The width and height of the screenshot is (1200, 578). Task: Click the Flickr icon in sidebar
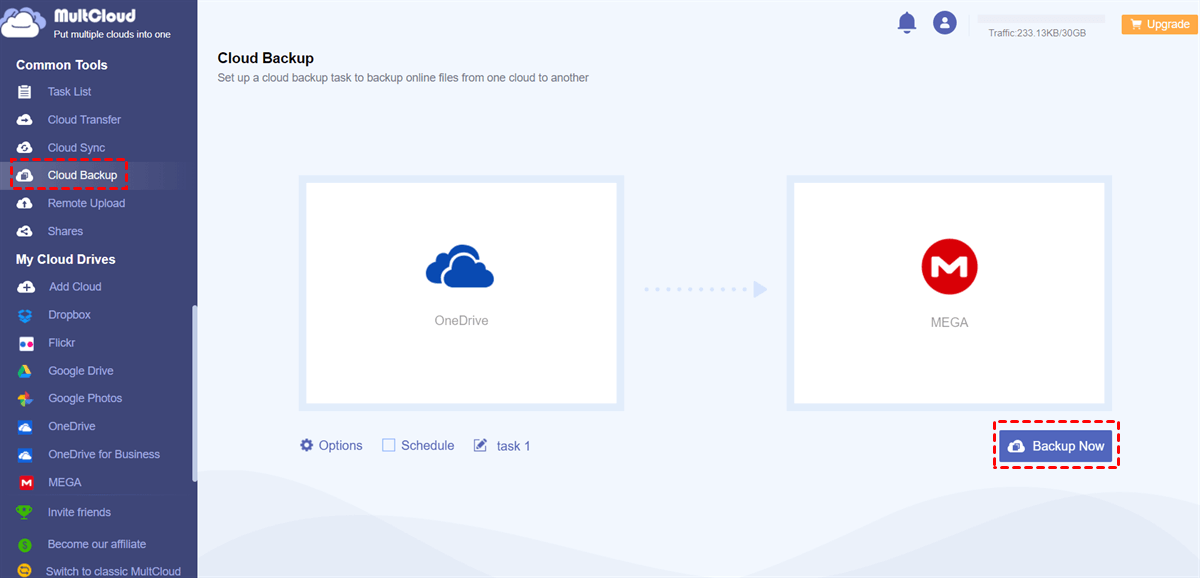(25, 343)
